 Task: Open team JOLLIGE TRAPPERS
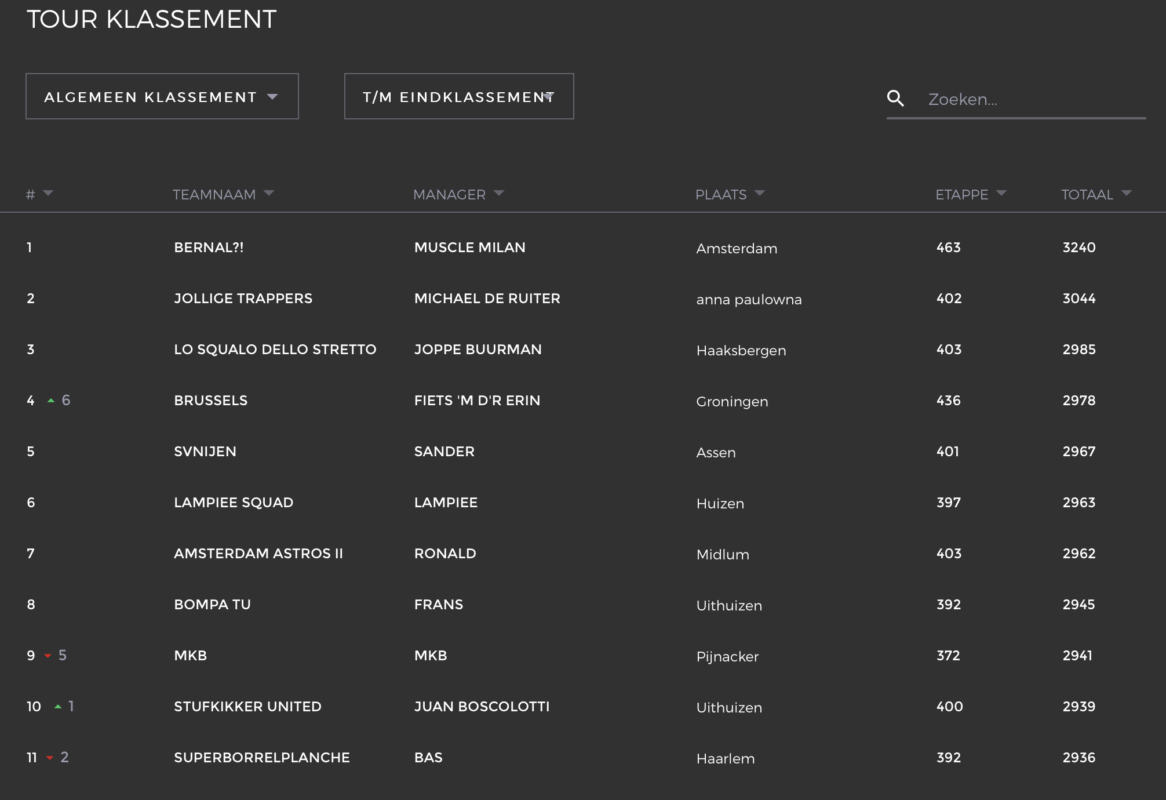tap(243, 298)
